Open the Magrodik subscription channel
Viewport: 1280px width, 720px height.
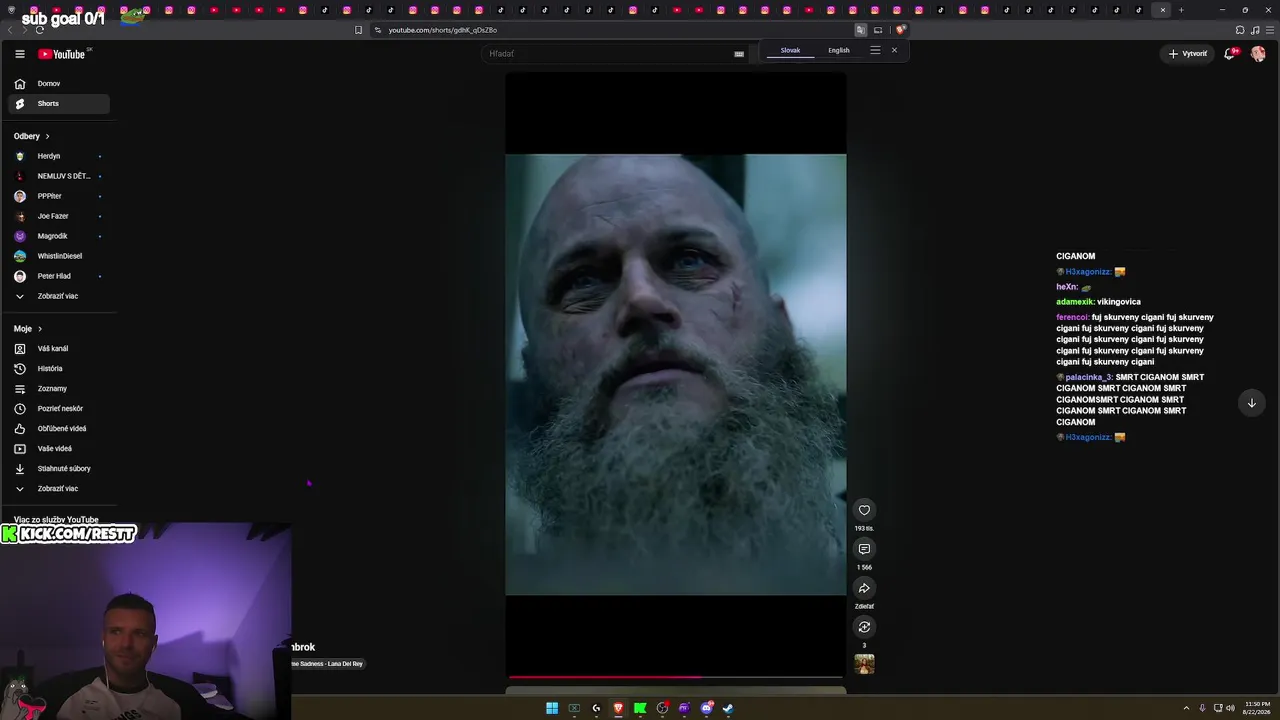click(60, 236)
